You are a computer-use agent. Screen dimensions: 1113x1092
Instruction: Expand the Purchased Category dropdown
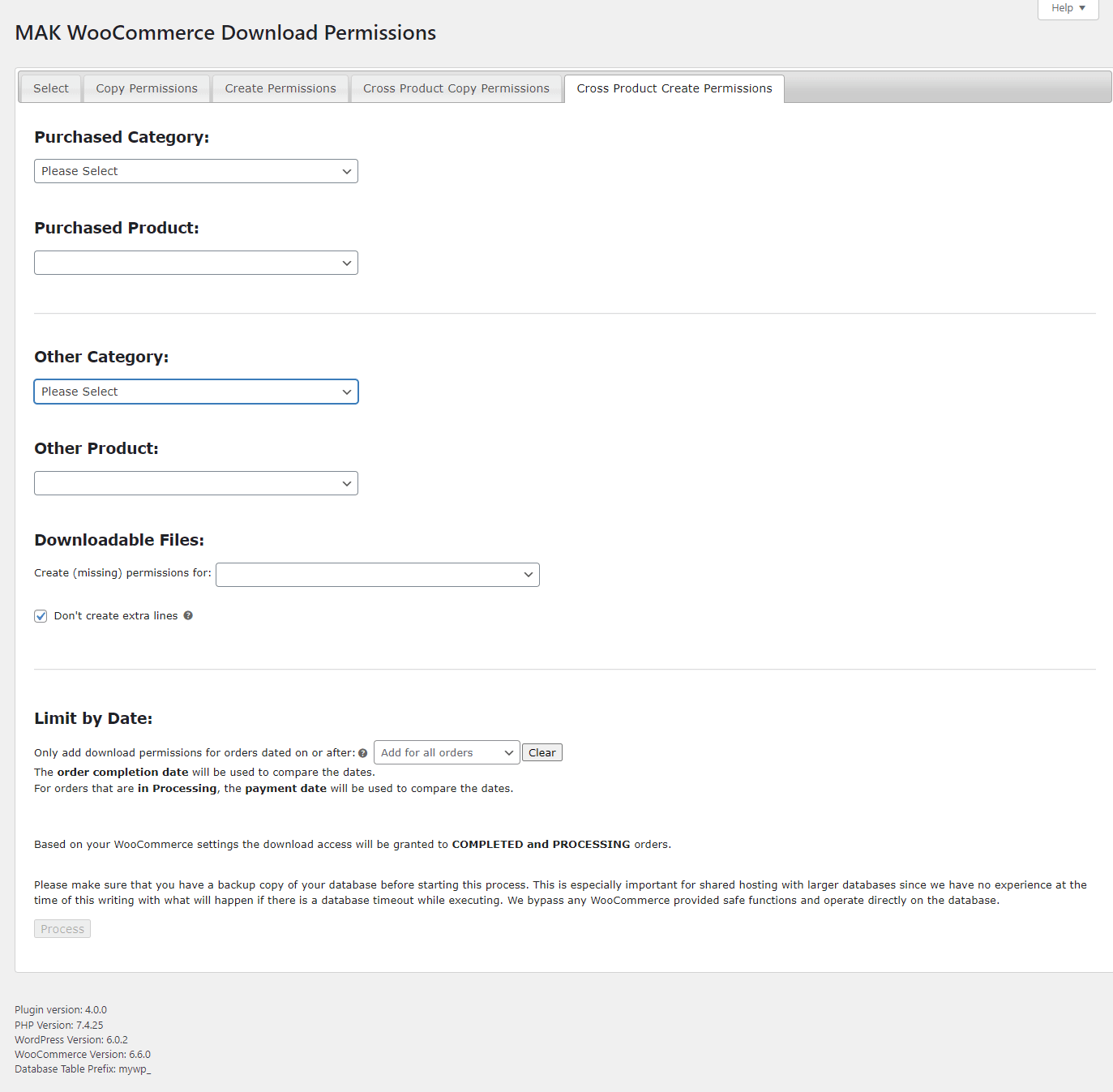pyautogui.click(x=195, y=171)
